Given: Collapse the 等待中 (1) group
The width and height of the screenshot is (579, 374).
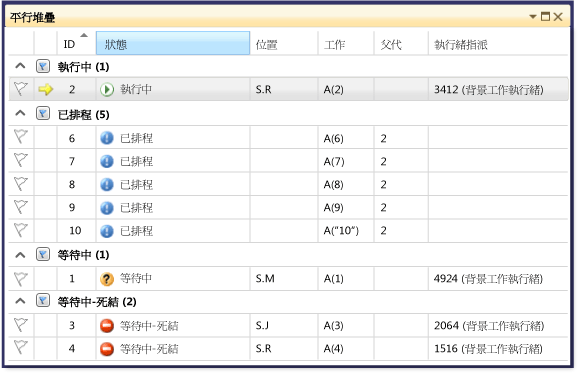Looking at the screenshot, I should tap(20, 255).
